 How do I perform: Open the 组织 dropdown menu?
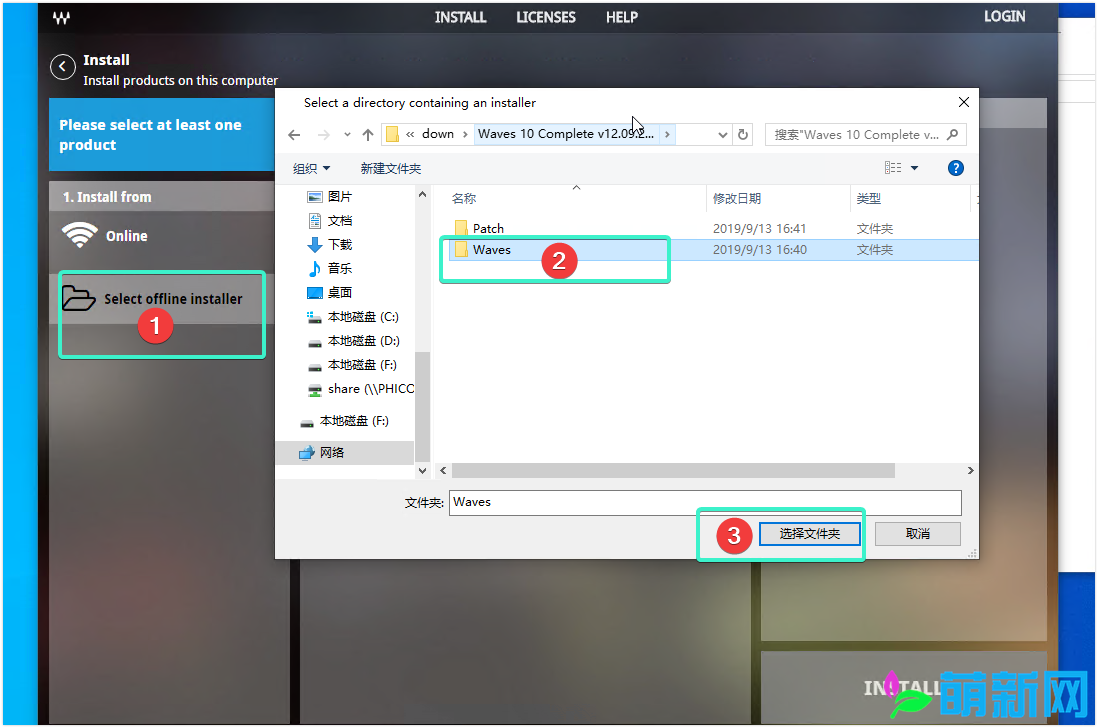click(311, 169)
